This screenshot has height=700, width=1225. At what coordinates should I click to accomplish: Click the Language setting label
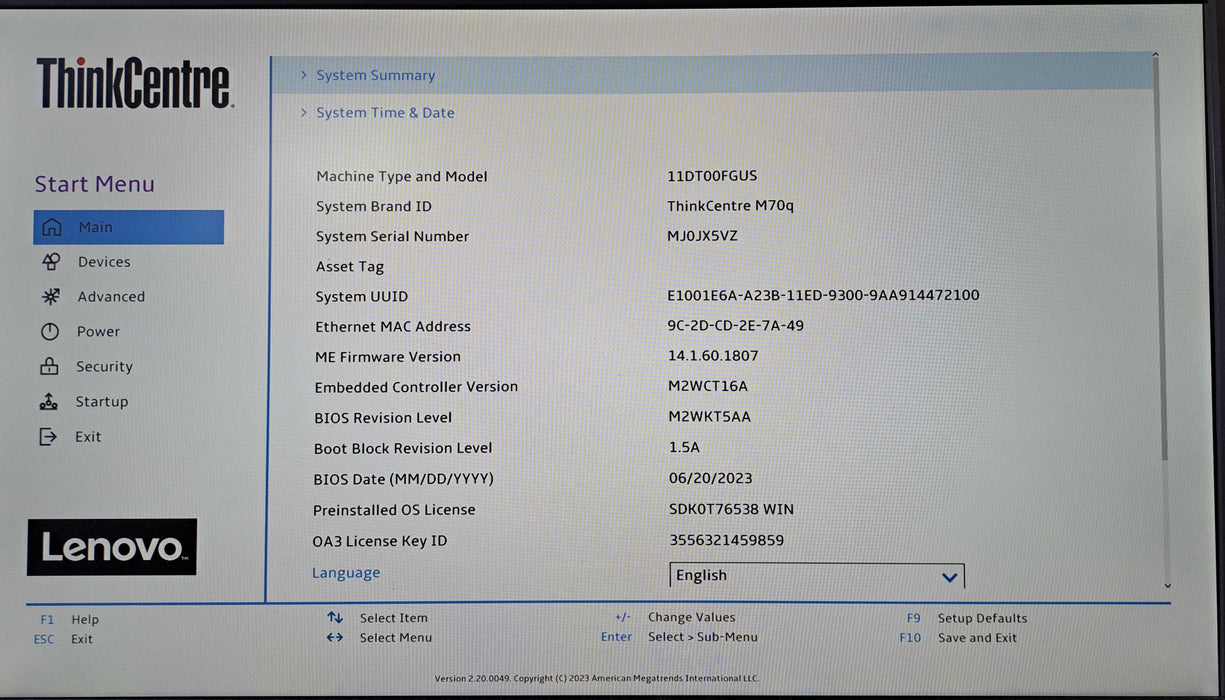[x=346, y=573]
